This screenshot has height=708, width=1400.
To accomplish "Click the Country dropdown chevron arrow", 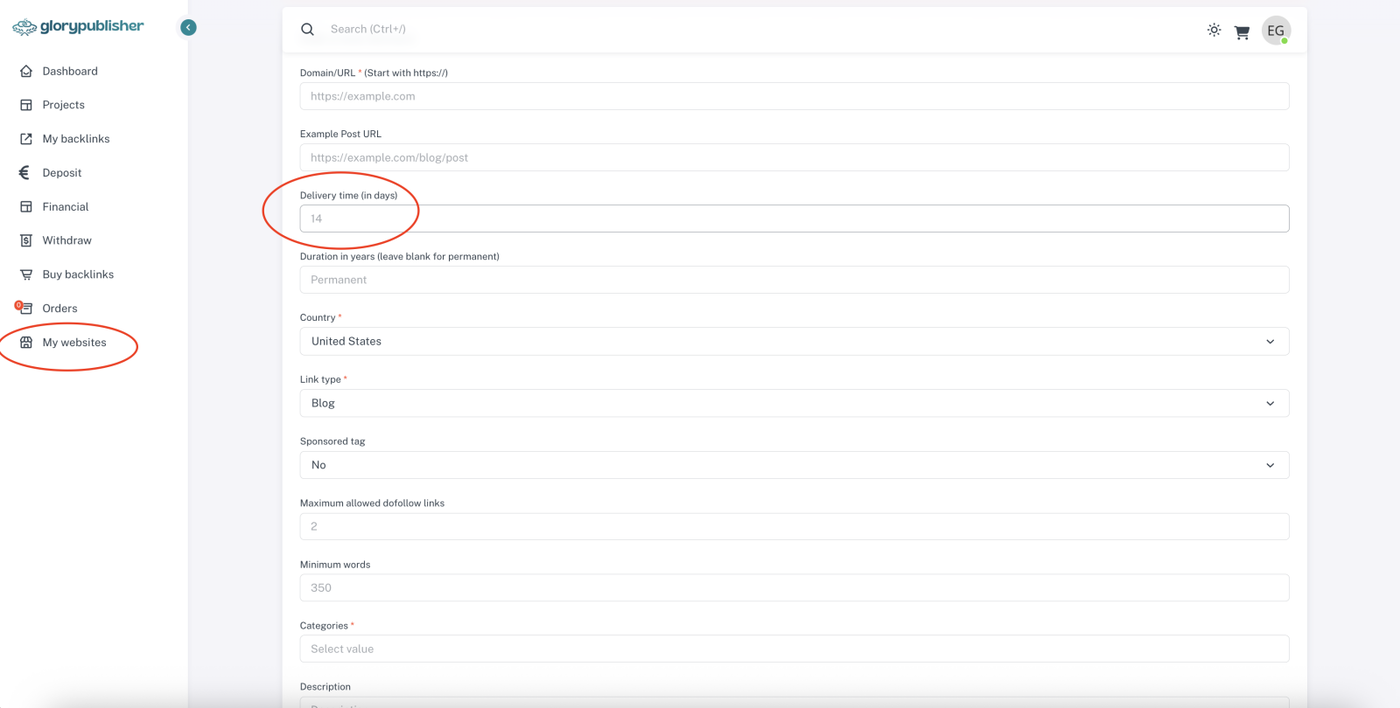I will (x=1270, y=342).
